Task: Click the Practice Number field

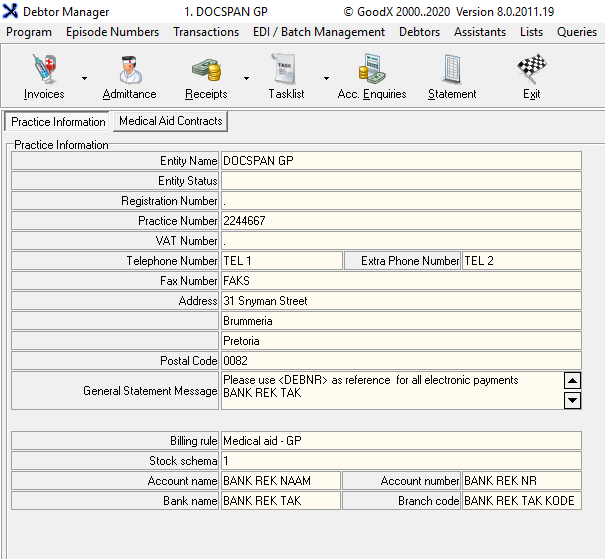Action: pos(400,221)
